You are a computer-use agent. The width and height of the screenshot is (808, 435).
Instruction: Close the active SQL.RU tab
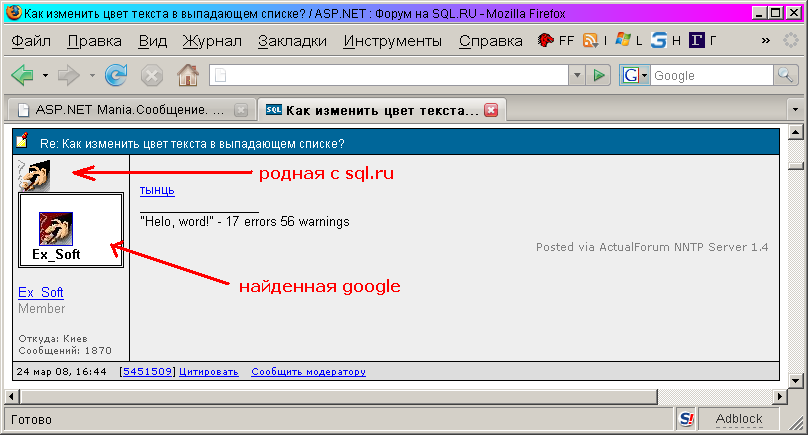click(491, 109)
